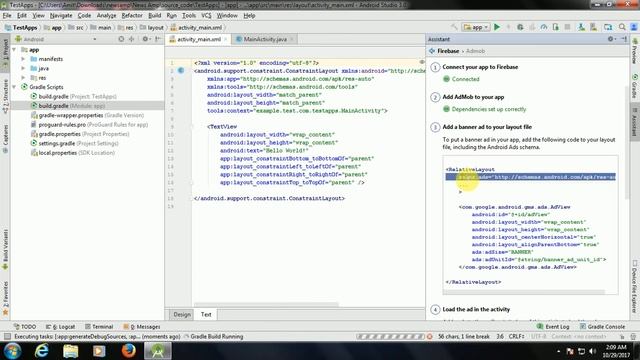The width and height of the screenshot is (640, 360).
Task: Click the Windows Start button
Action: [x=13, y=351]
